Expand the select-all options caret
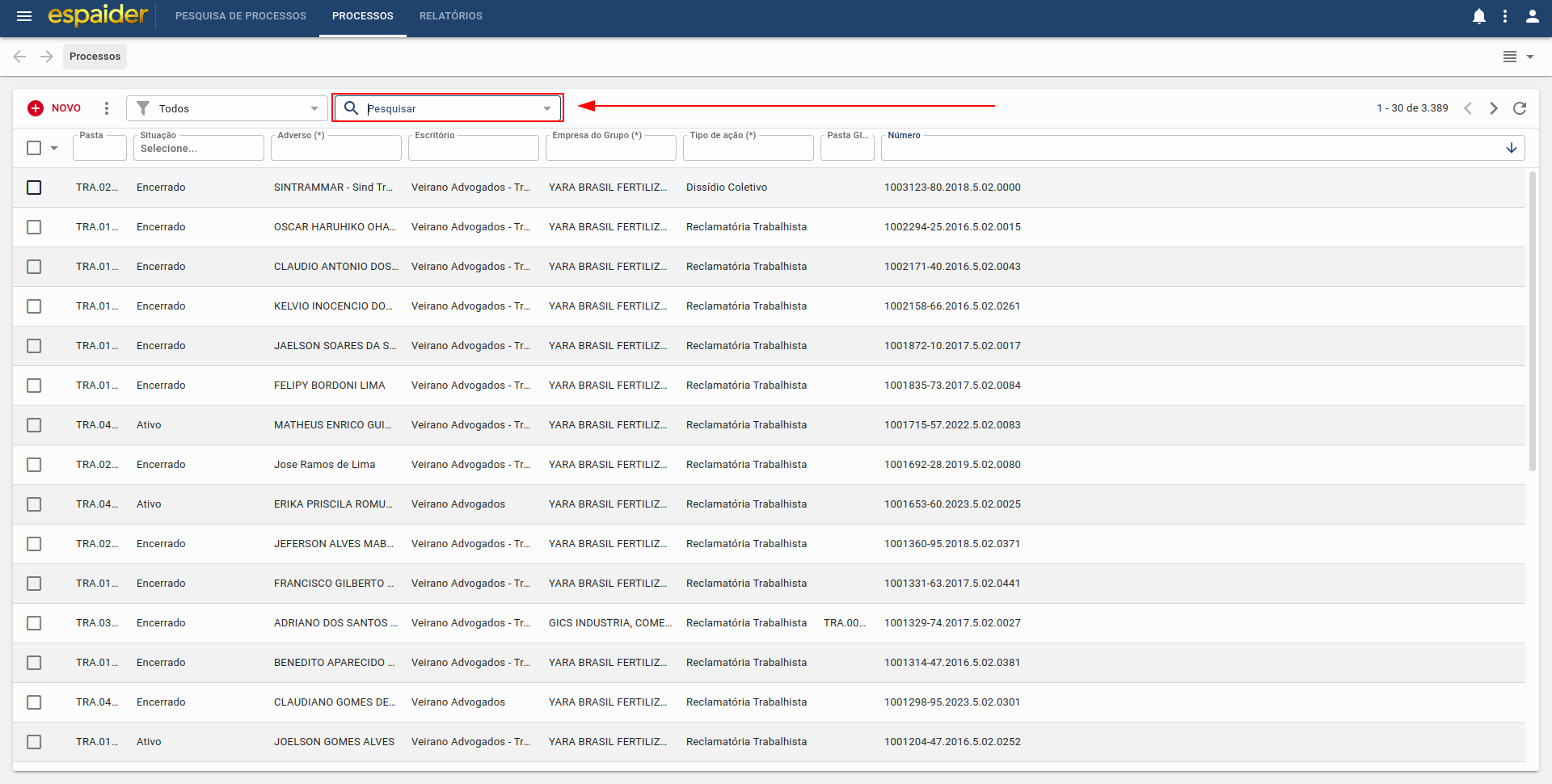1552x784 pixels. click(54, 148)
